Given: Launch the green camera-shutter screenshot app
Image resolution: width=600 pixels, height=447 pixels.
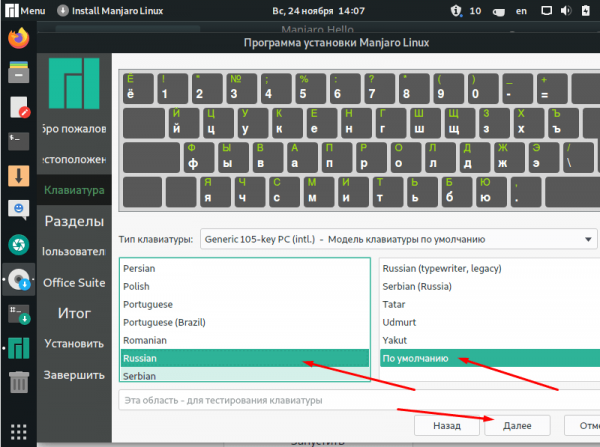Looking at the screenshot, I should (x=19, y=245).
